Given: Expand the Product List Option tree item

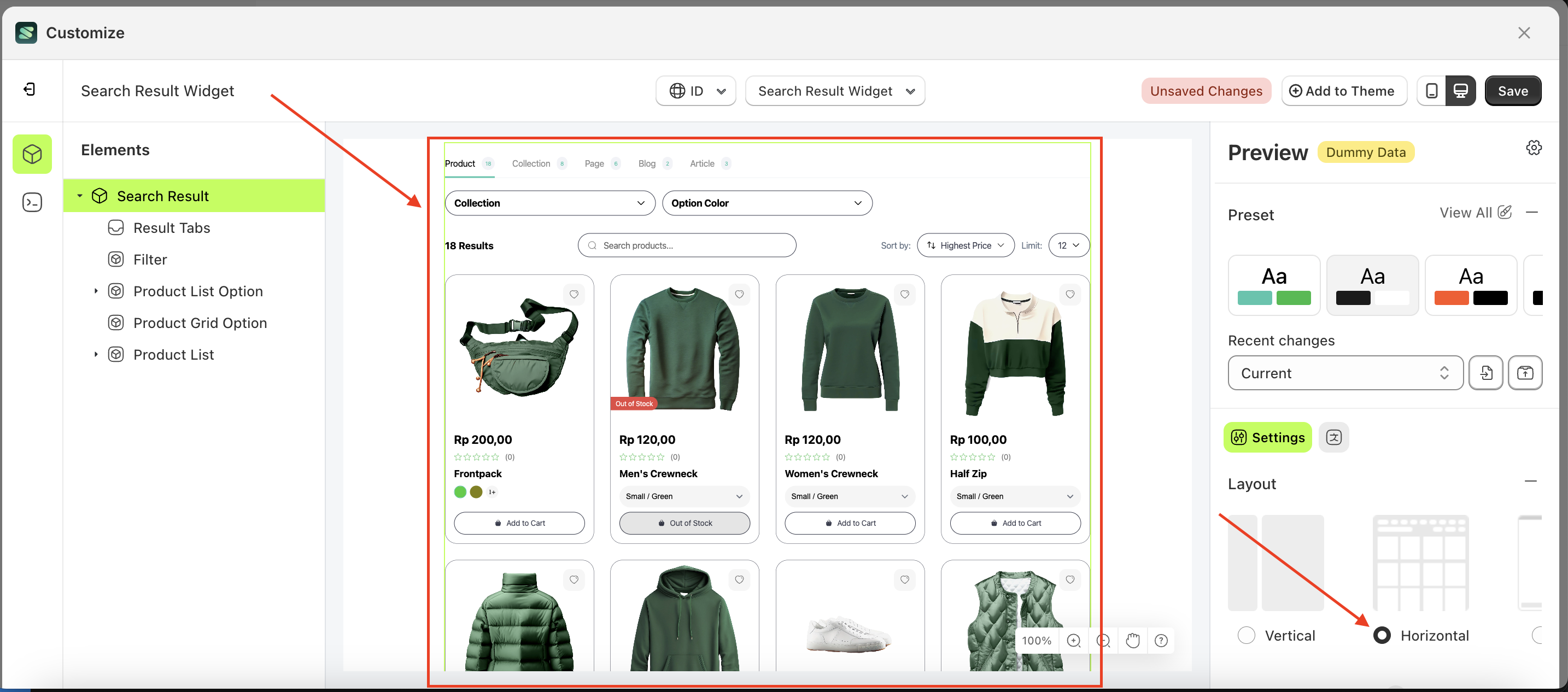Looking at the screenshot, I should click(x=96, y=291).
